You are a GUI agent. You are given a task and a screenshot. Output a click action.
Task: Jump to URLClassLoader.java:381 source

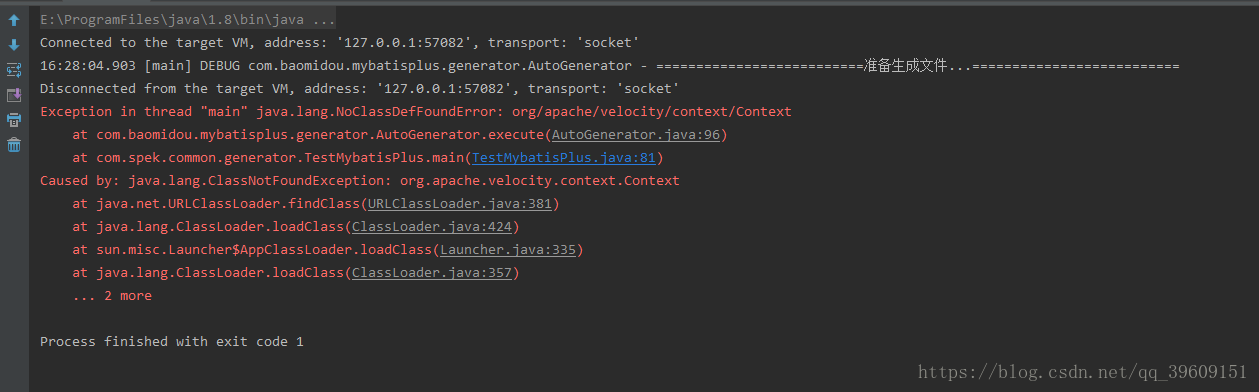[460, 204]
